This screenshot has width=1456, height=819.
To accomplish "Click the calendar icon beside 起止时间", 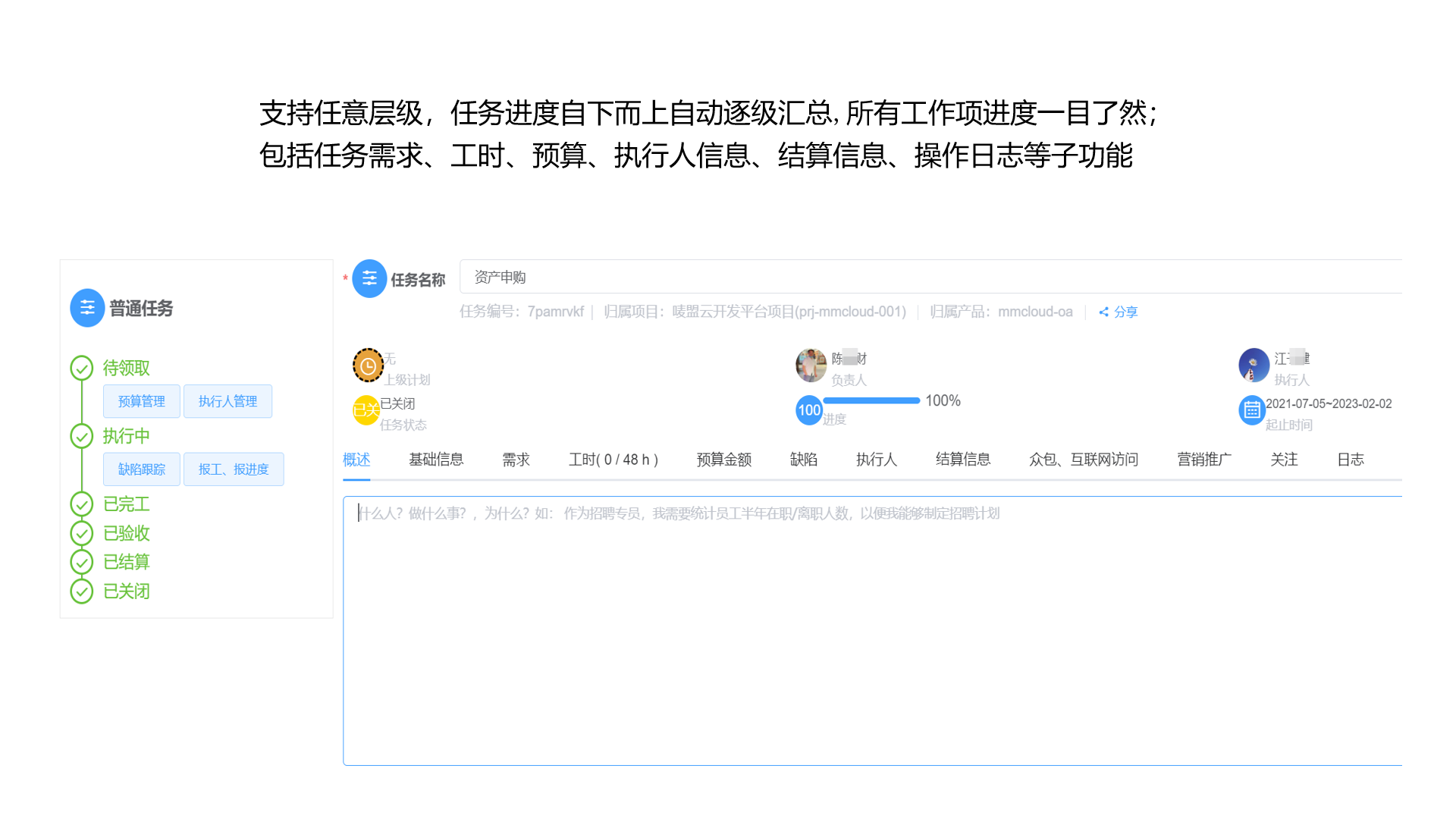I will coord(1253,410).
